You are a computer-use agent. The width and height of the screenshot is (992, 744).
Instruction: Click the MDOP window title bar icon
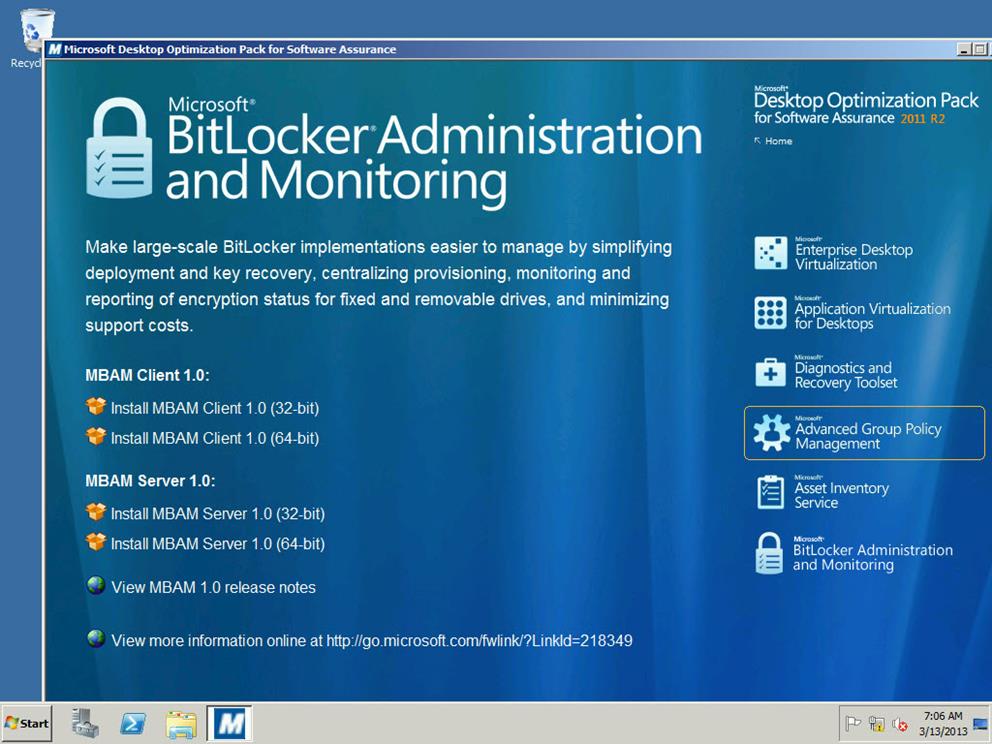pyautogui.click(x=55, y=49)
